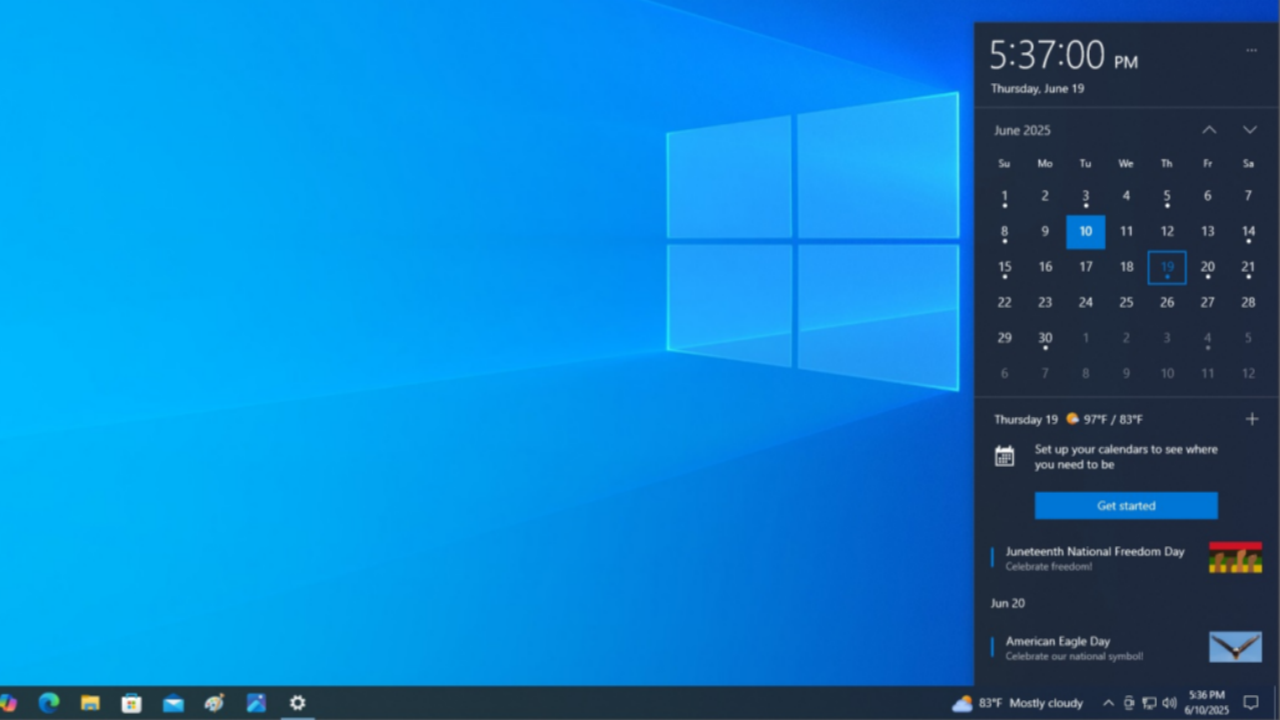The image size is (1280, 720).
Task: Click the June 2025 month header
Action: pyautogui.click(x=1022, y=130)
